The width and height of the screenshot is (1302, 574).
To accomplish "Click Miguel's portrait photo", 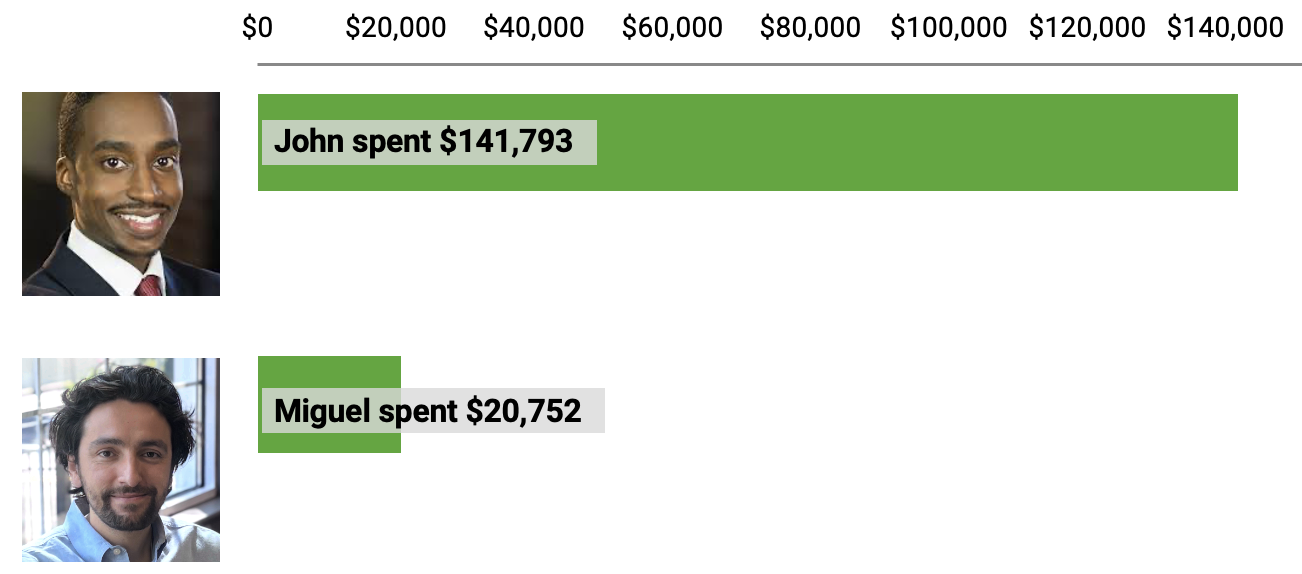I will click(x=121, y=460).
